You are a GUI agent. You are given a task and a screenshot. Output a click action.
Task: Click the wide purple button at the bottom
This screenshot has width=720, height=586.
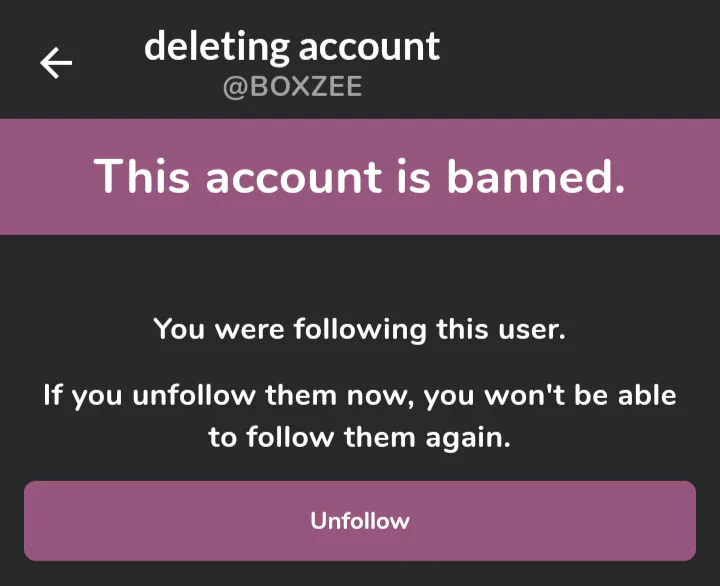[x=360, y=521]
